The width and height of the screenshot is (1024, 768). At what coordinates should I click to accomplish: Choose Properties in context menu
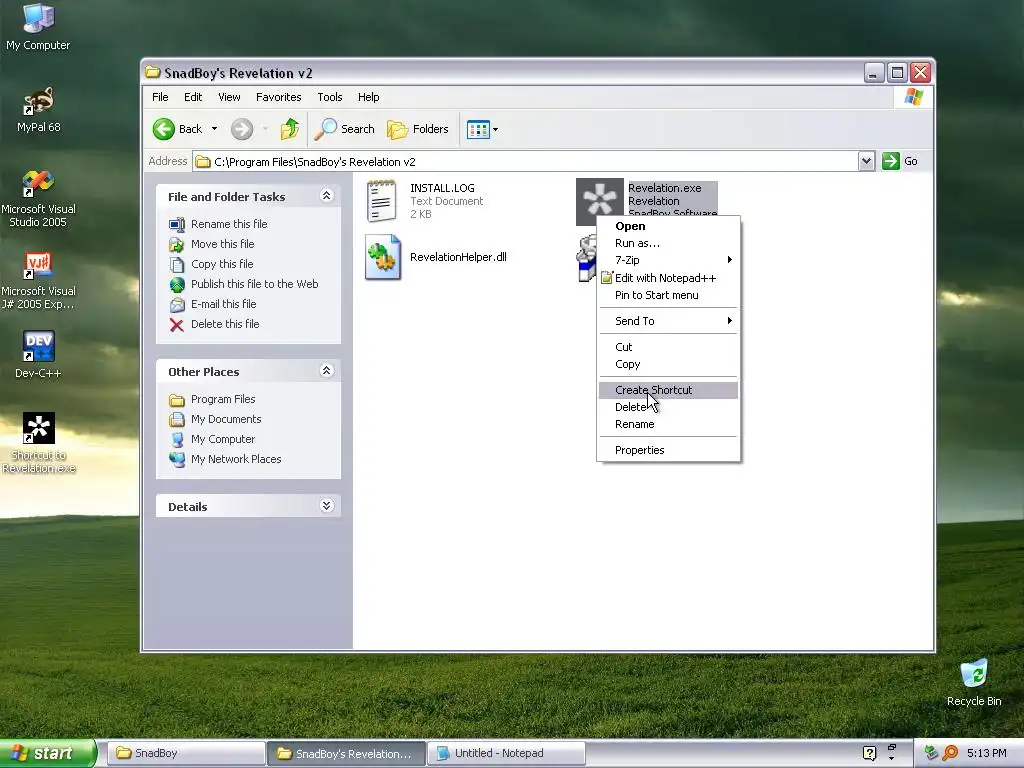(x=669, y=450)
